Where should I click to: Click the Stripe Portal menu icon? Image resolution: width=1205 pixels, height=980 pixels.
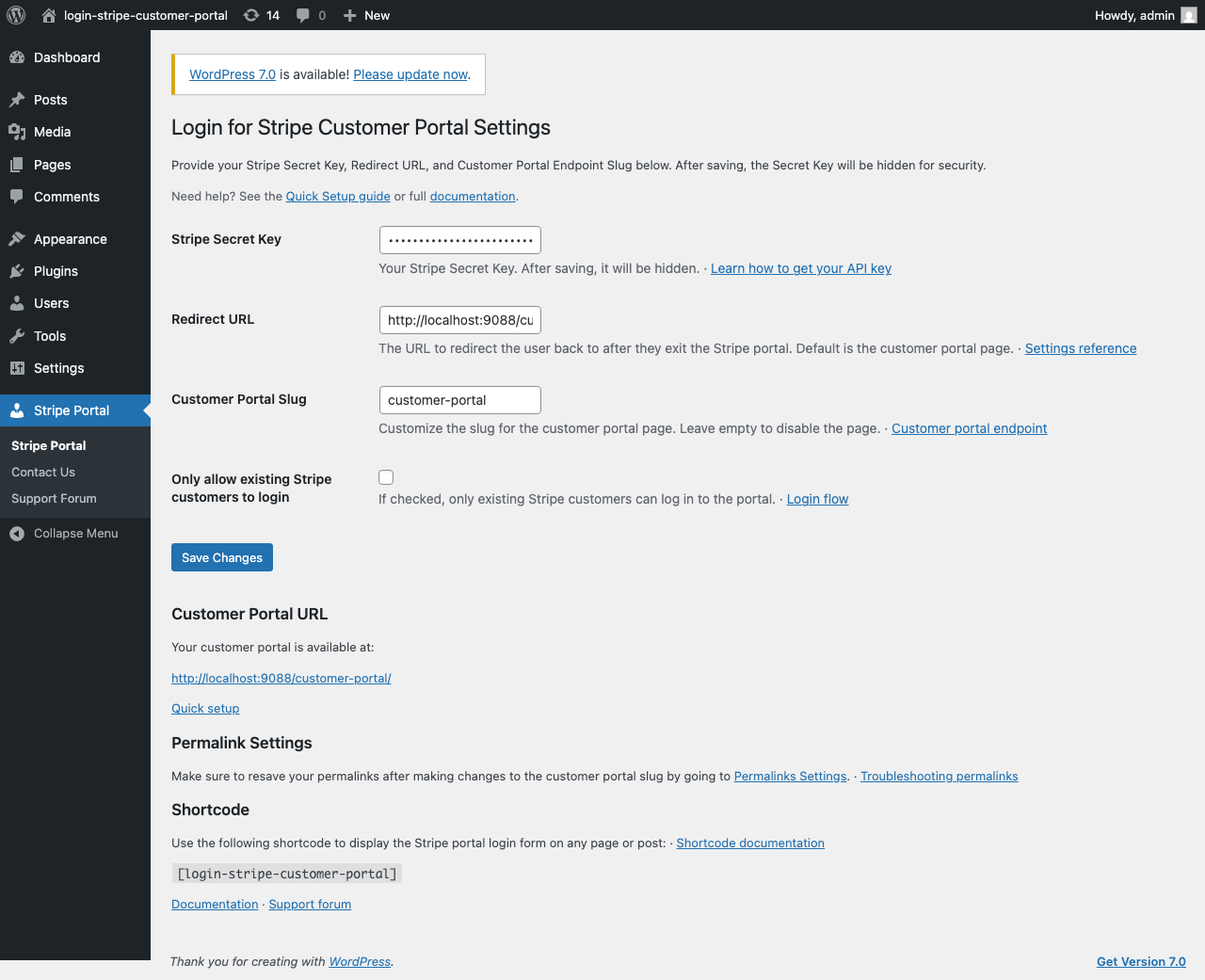pyautogui.click(x=17, y=410)
